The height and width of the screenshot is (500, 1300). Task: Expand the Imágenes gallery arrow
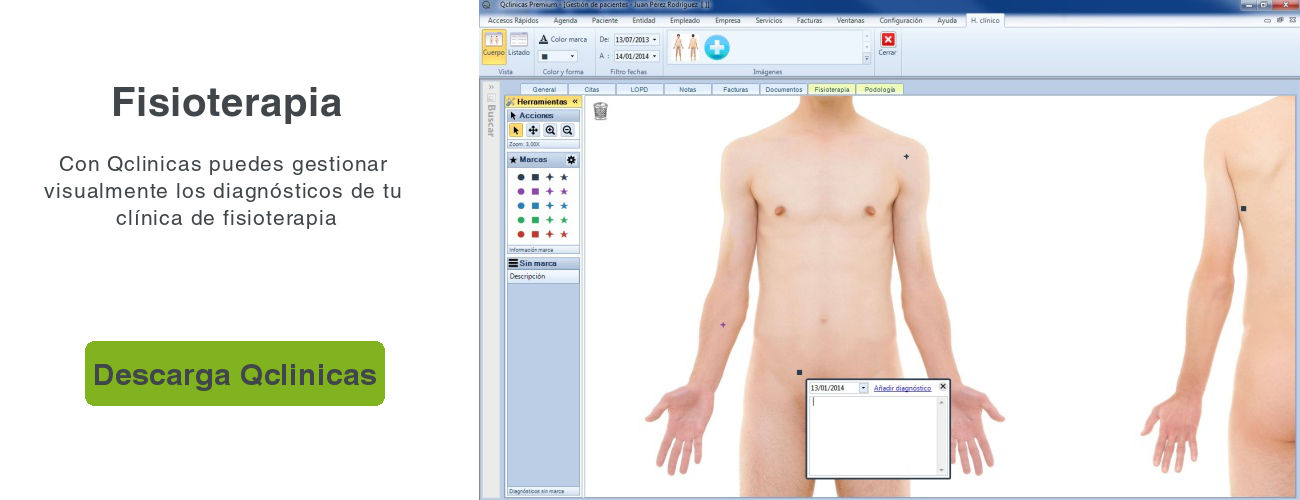[867, 59]
